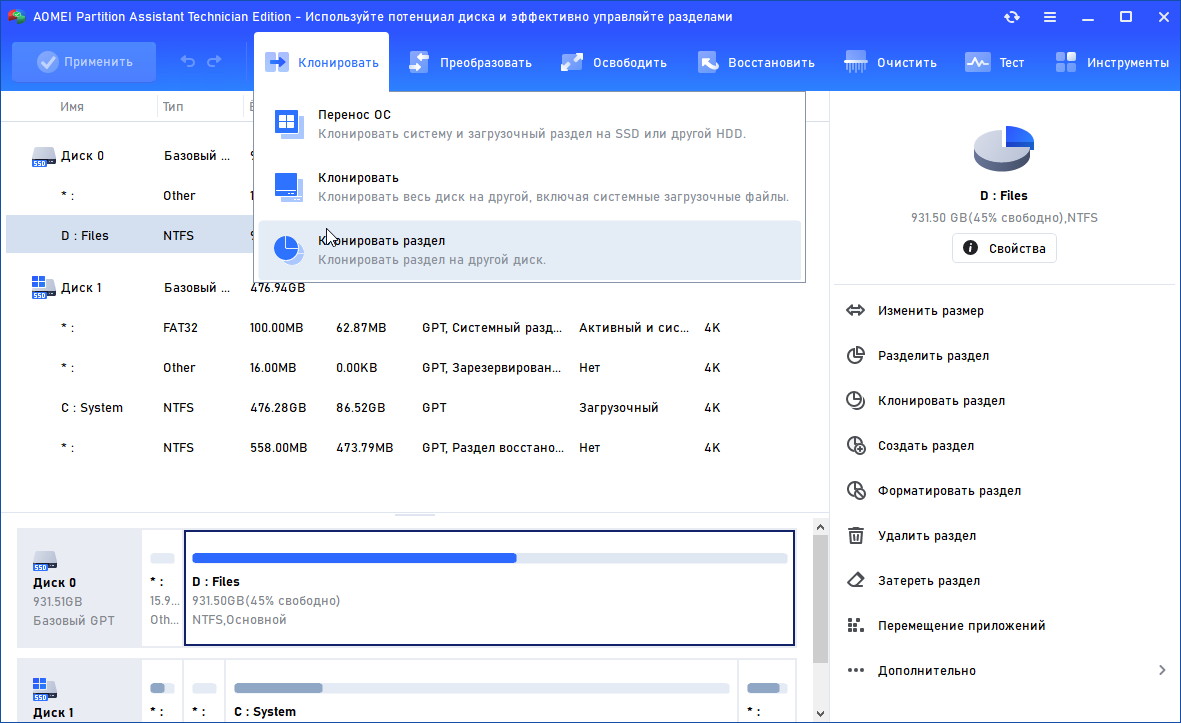Click the three dots icon beside Дополнительно
This screenshot has width=1181, height=723.
pyautogui.click(x=856, y=670)
